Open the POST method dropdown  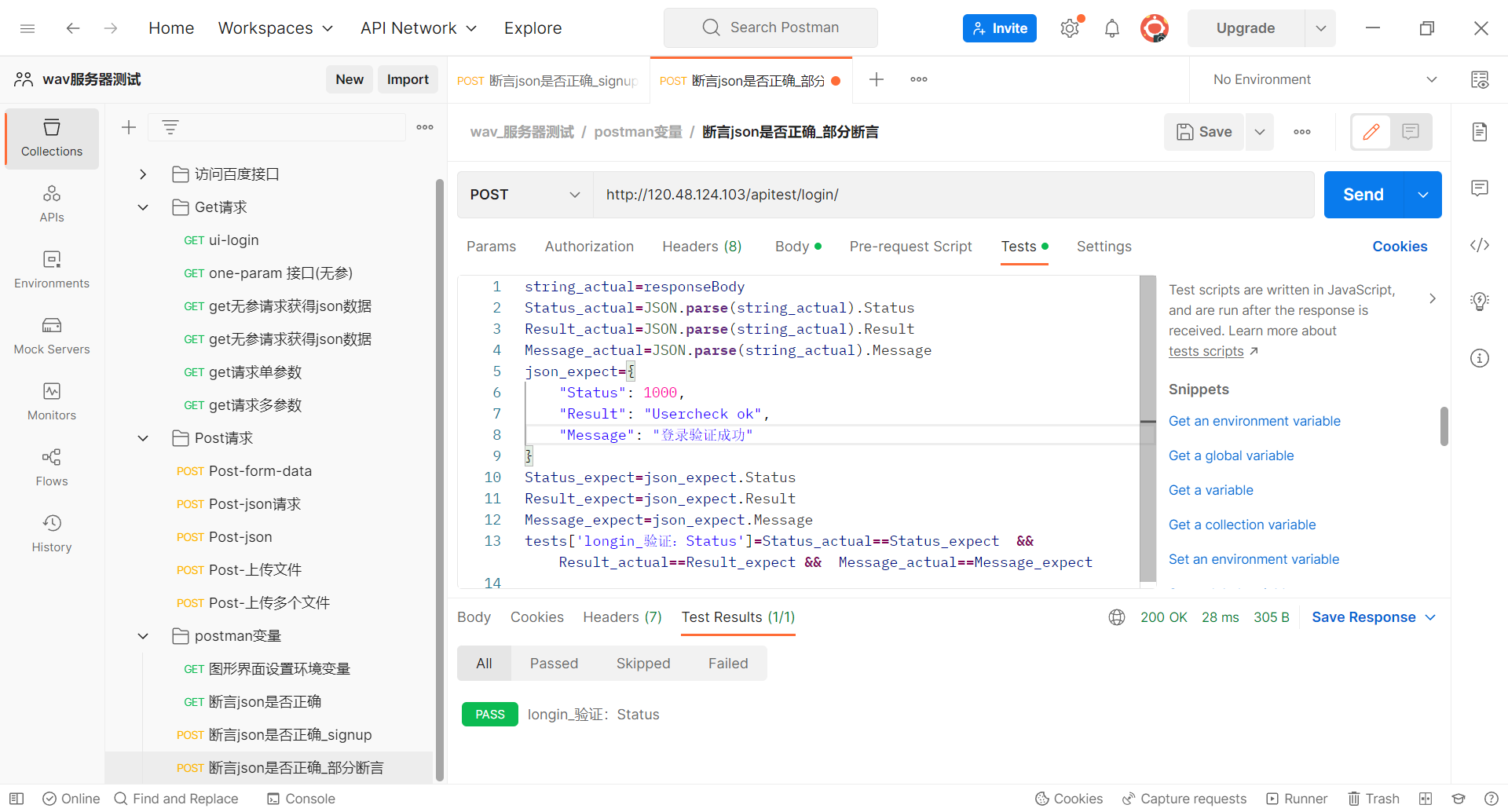pos(525,195)
